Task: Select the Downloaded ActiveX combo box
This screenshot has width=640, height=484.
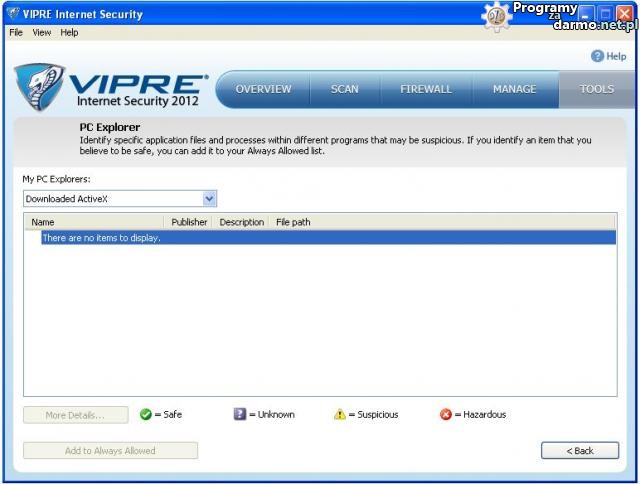Action: point(112,199)
